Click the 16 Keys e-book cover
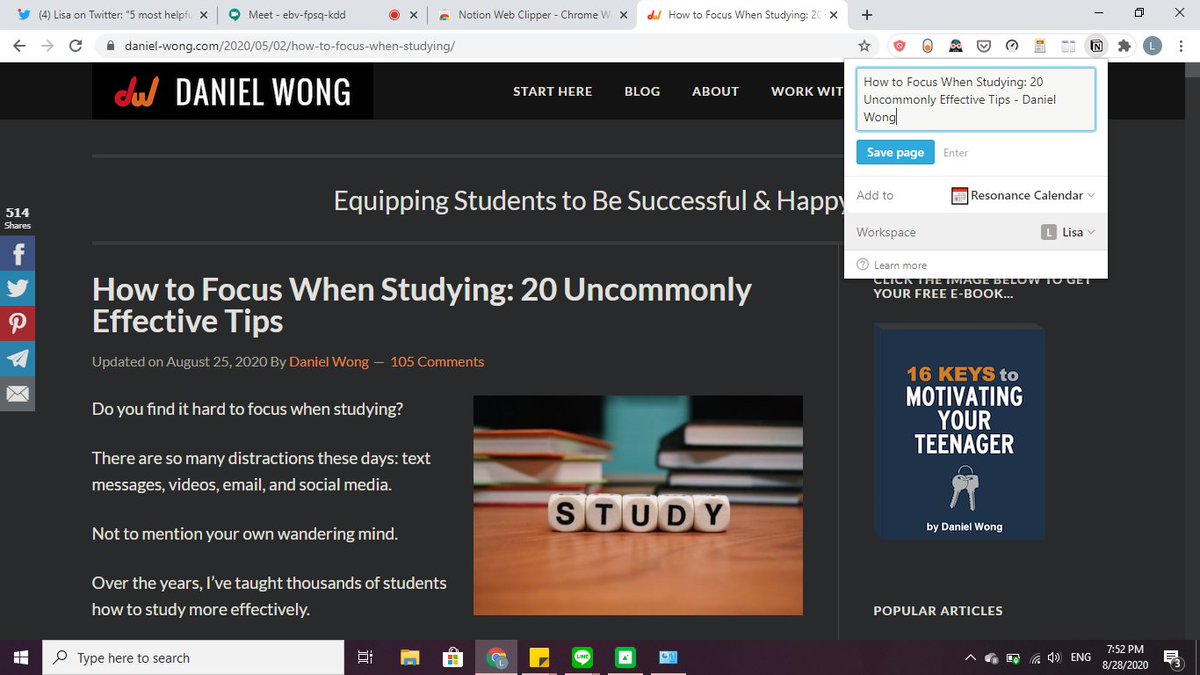The height and width of the screenshot is (675, 1200). coord(959,431)
